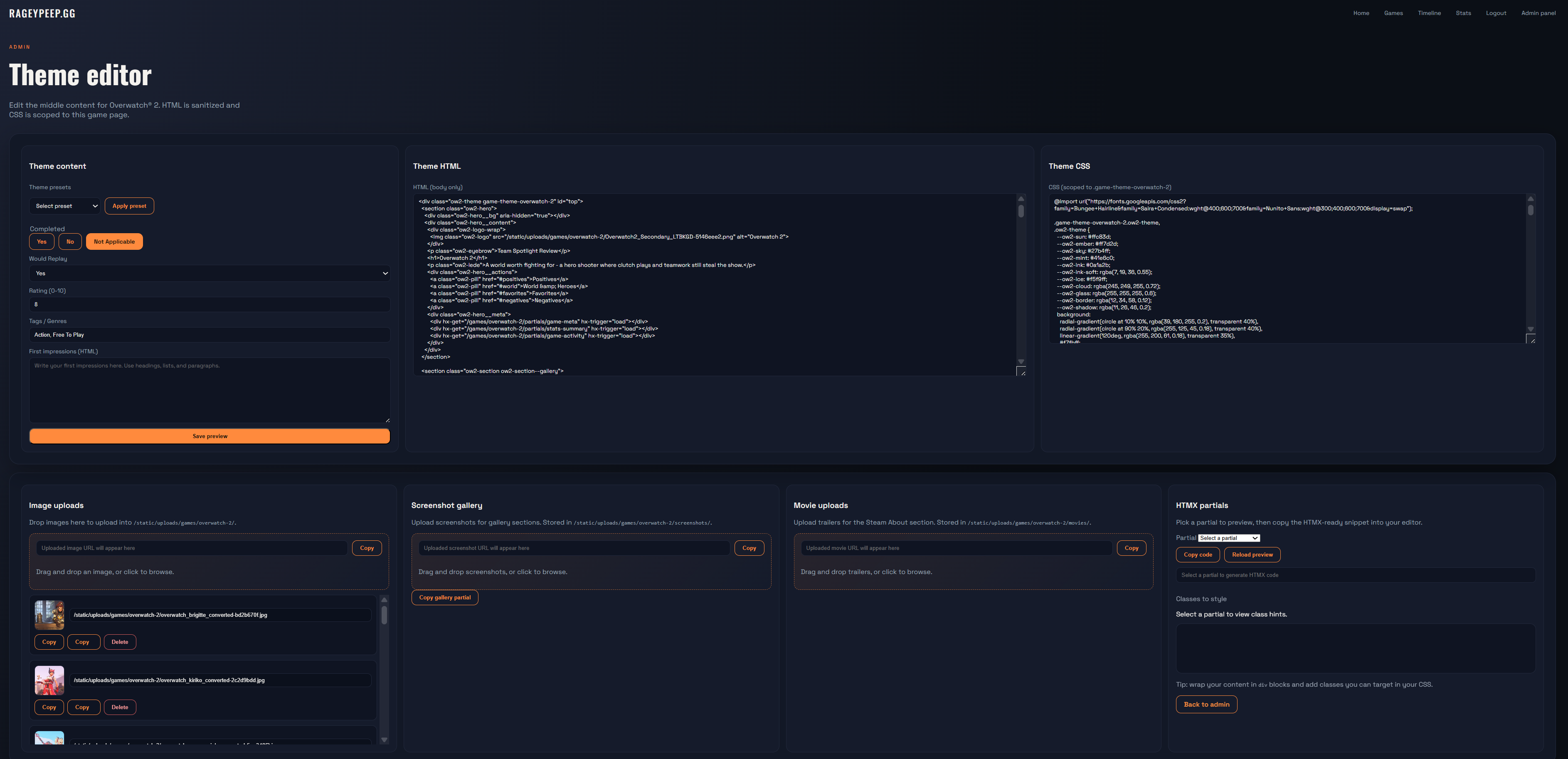Navigate to the Admin panel
1568x759 pixels.
click(1538, 13)
